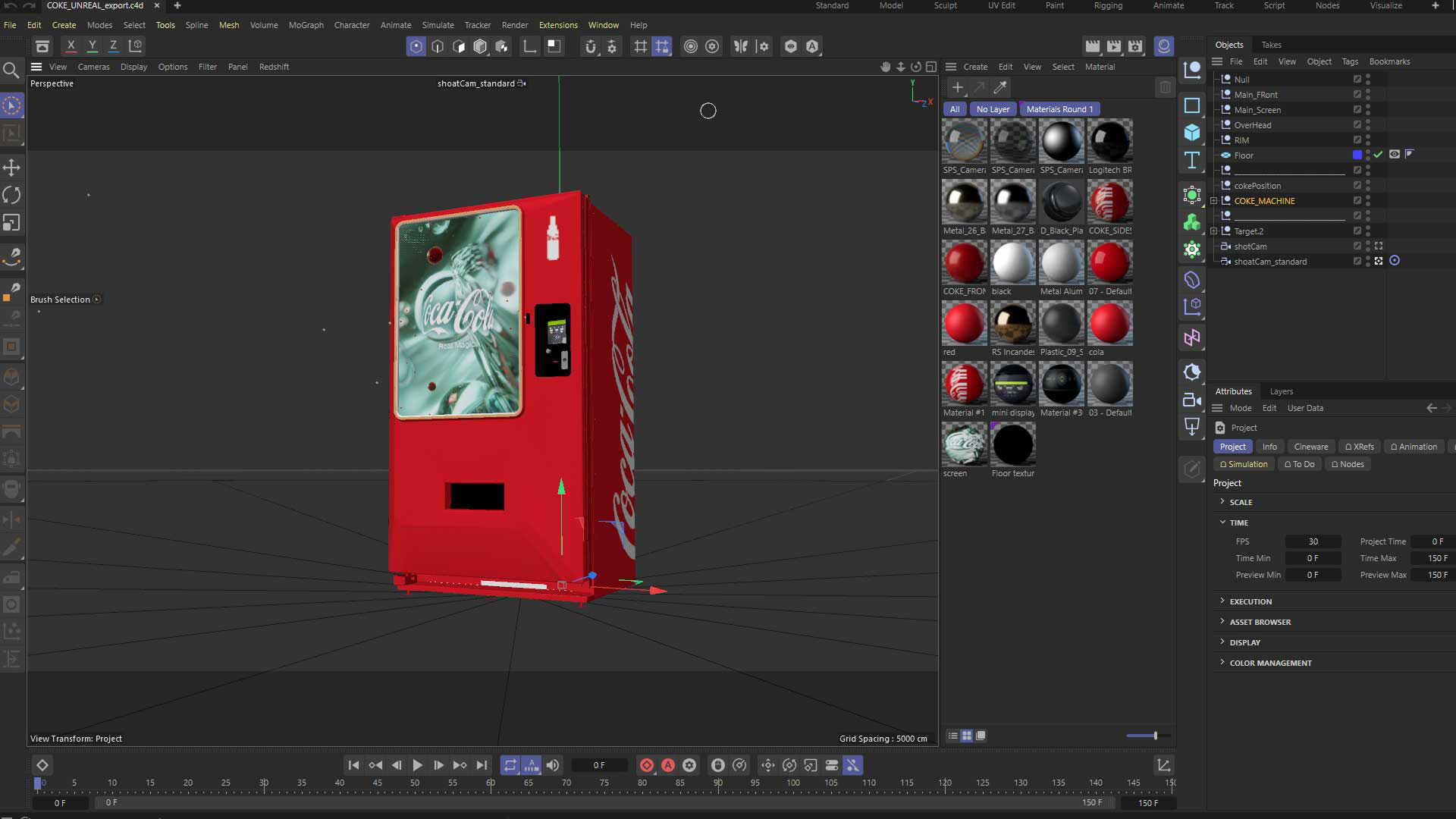Switch to the Layers tab
This screenshot has width=1456, height=819.
pyautogui.click(x=1282, y=391)
